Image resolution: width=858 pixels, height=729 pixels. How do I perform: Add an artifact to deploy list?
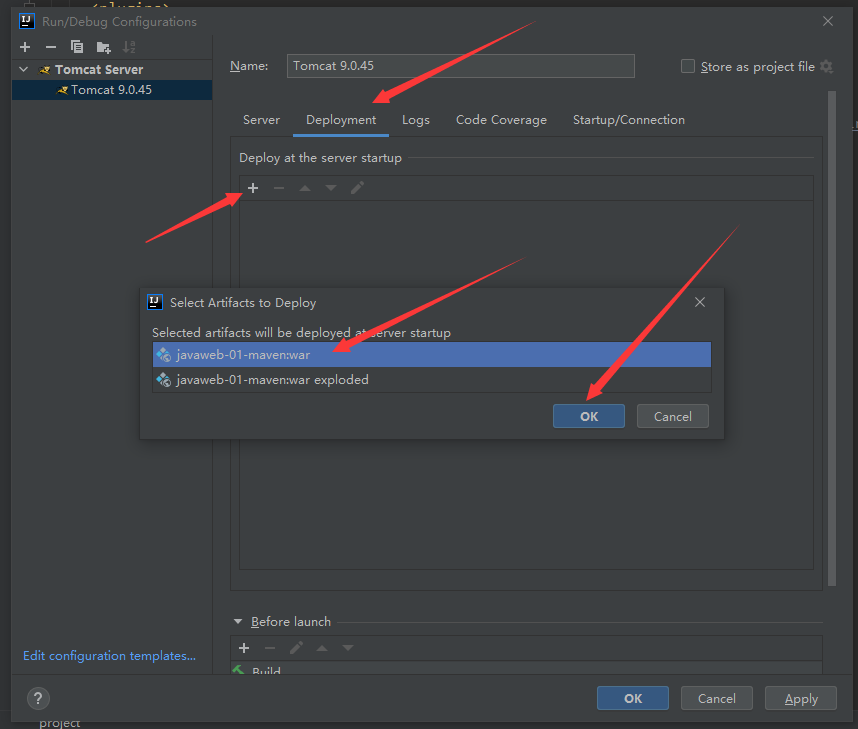click(x=253, y=188)
